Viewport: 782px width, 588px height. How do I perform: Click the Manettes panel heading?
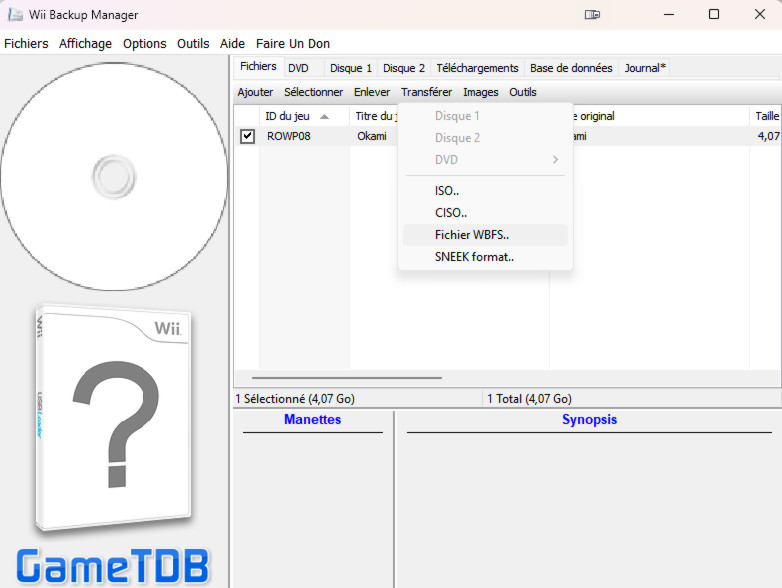click(313, 419)
